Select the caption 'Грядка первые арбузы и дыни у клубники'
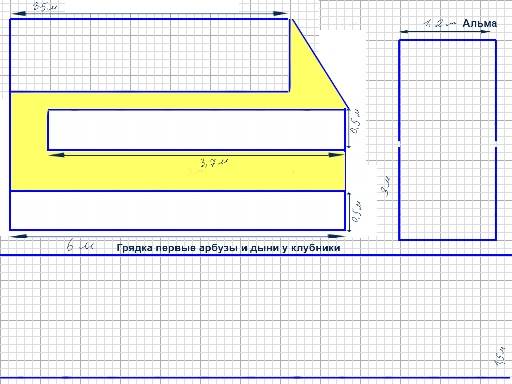This screenshot has width=512, height=384. pyautogui.click(x=229, y=248)
